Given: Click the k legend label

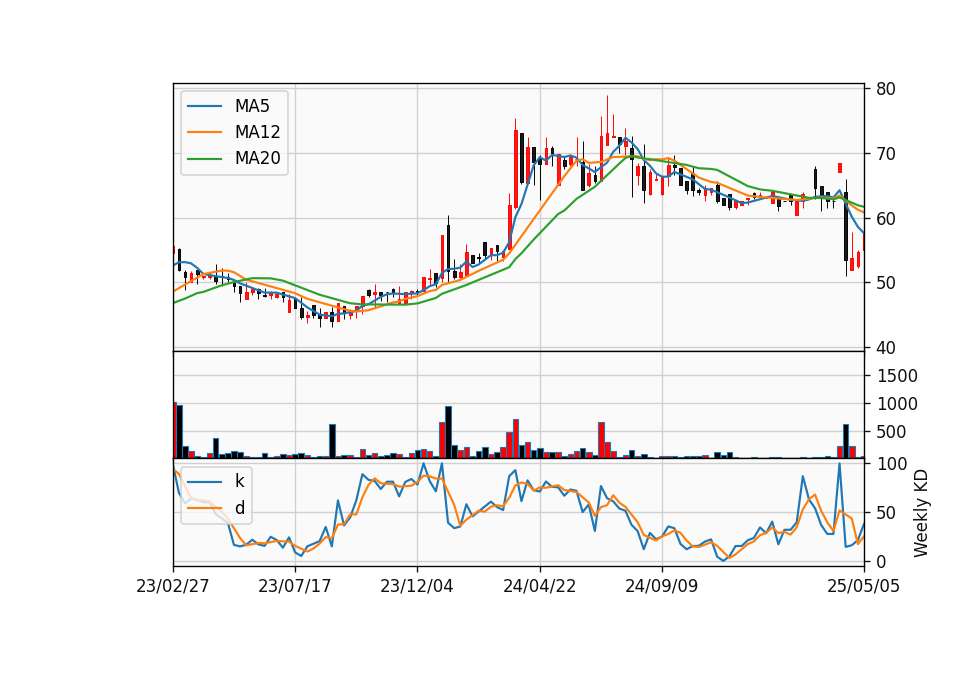Looking at the screenshot, I should point(239,481).
